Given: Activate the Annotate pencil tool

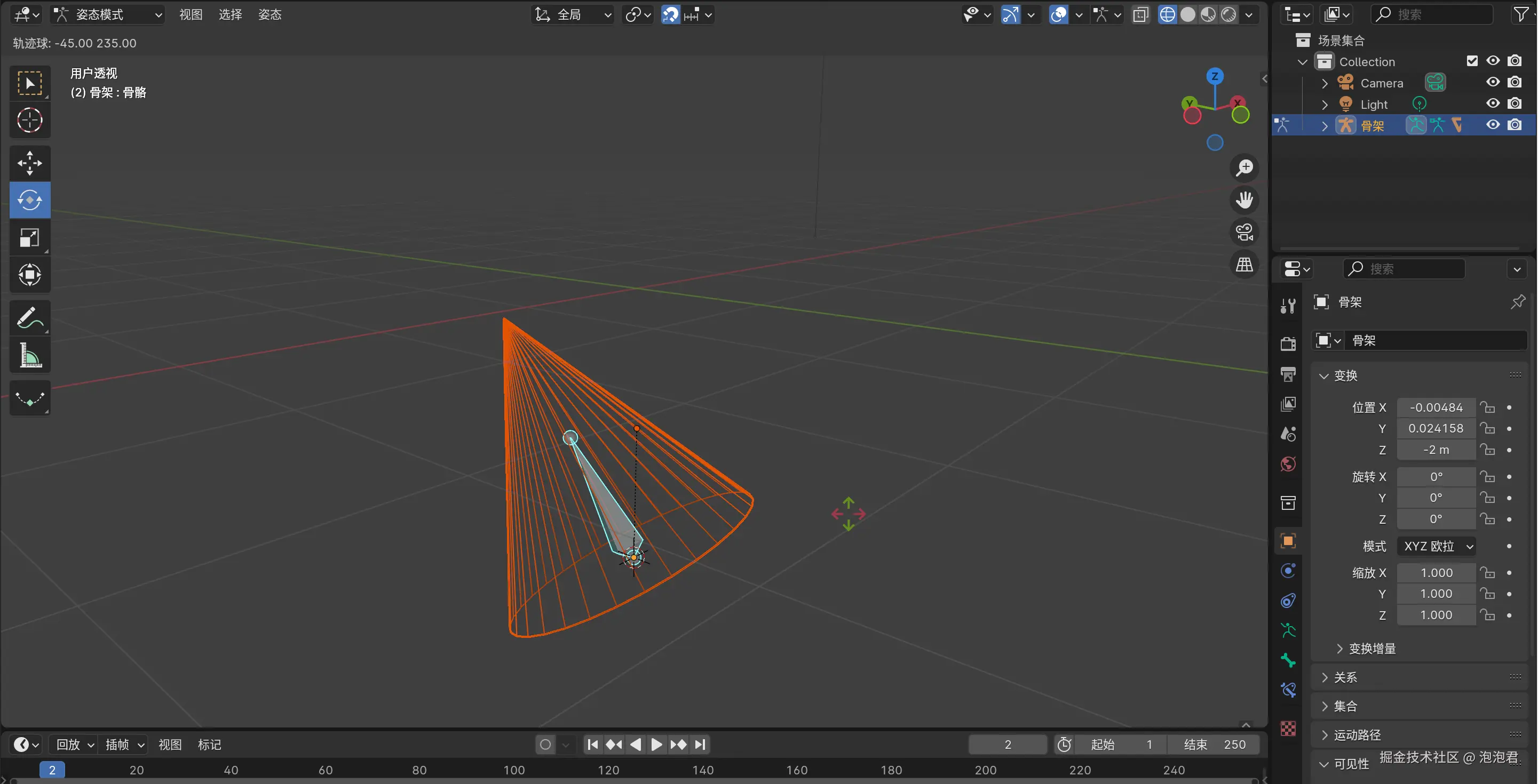Looking at the screenshot, I should click(30, 317).
